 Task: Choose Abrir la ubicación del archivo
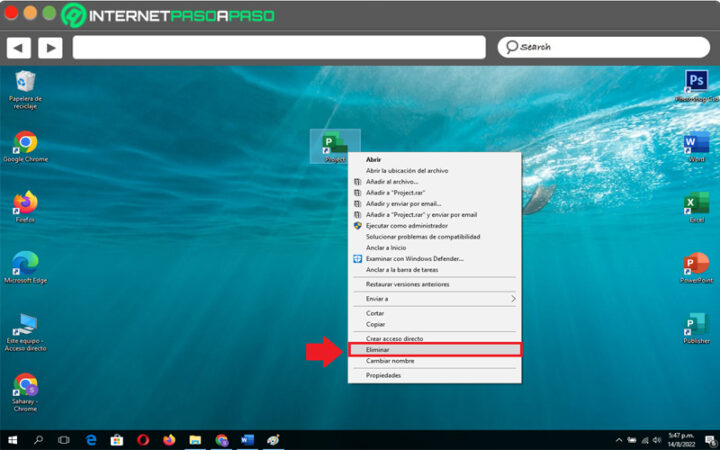pyautogui.click(x=434, y=170)
